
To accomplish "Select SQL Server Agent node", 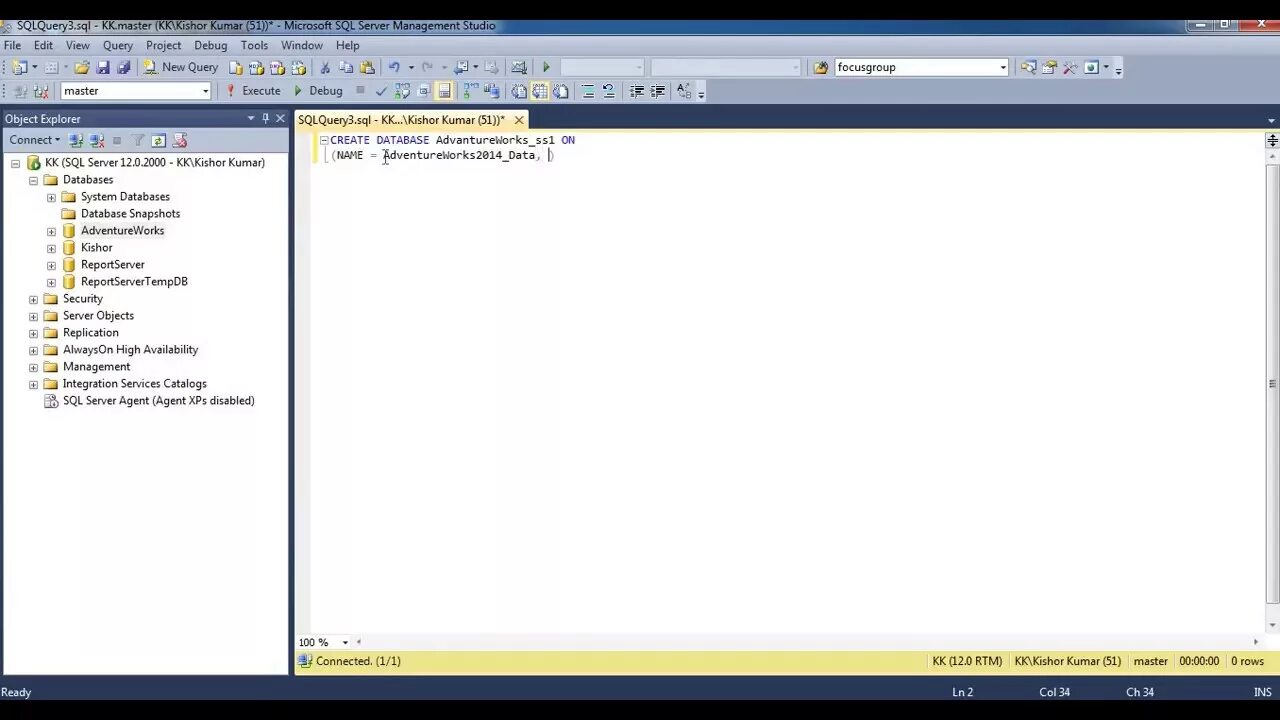I will pos(158,401).
